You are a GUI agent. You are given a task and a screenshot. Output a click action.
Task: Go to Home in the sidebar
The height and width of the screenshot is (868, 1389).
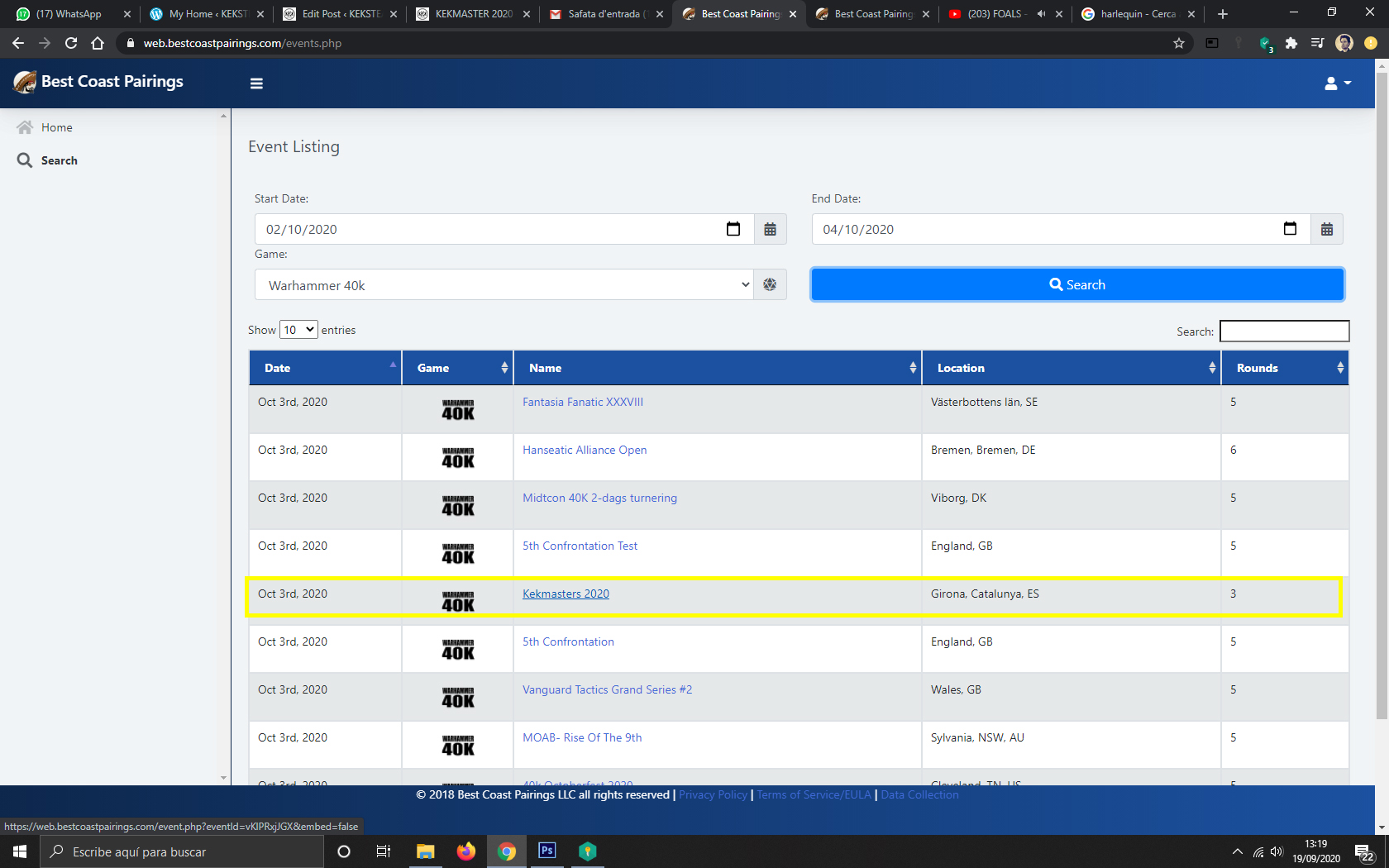56,127
